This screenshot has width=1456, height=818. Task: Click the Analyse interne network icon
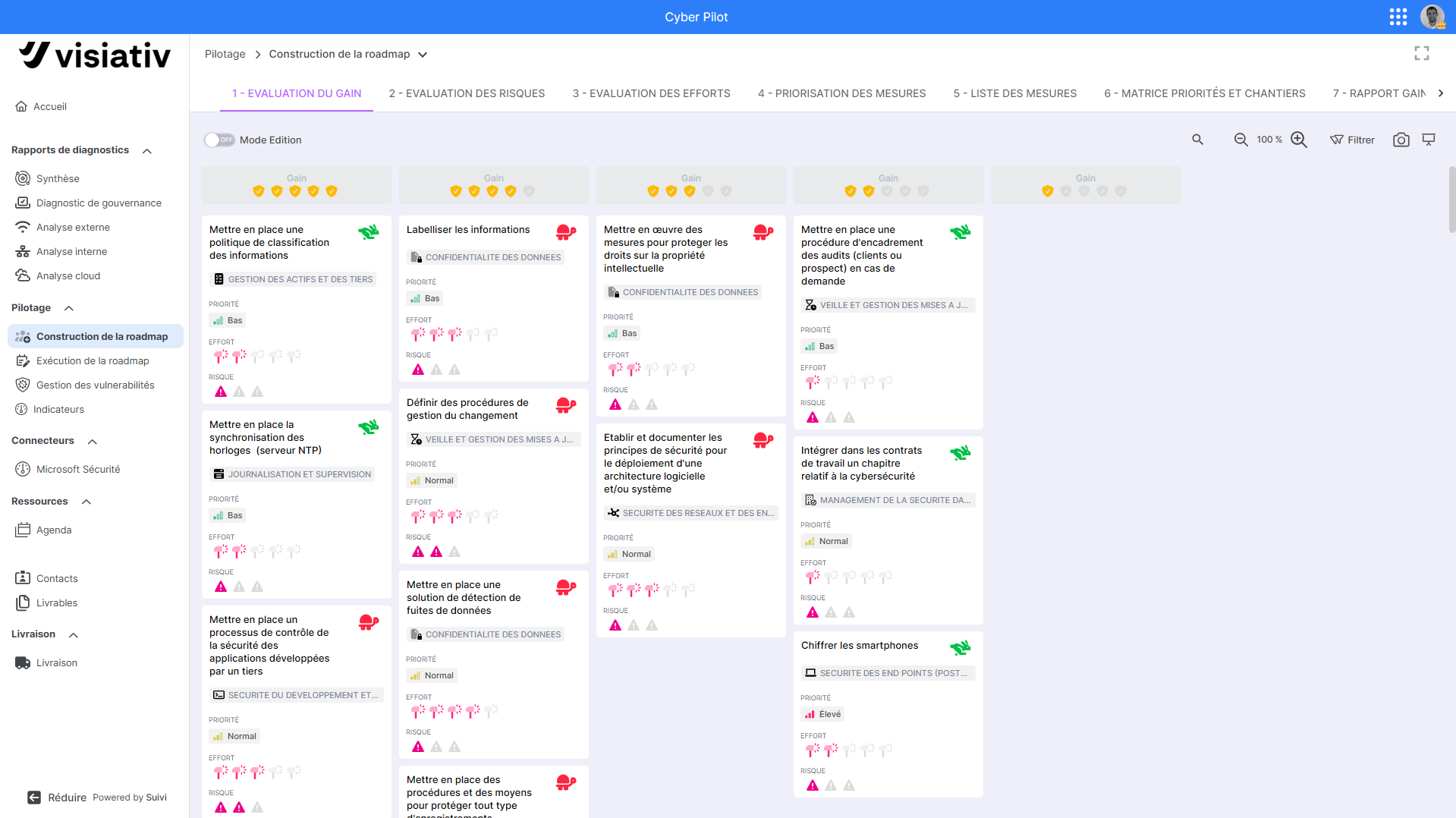coord(23,251)
